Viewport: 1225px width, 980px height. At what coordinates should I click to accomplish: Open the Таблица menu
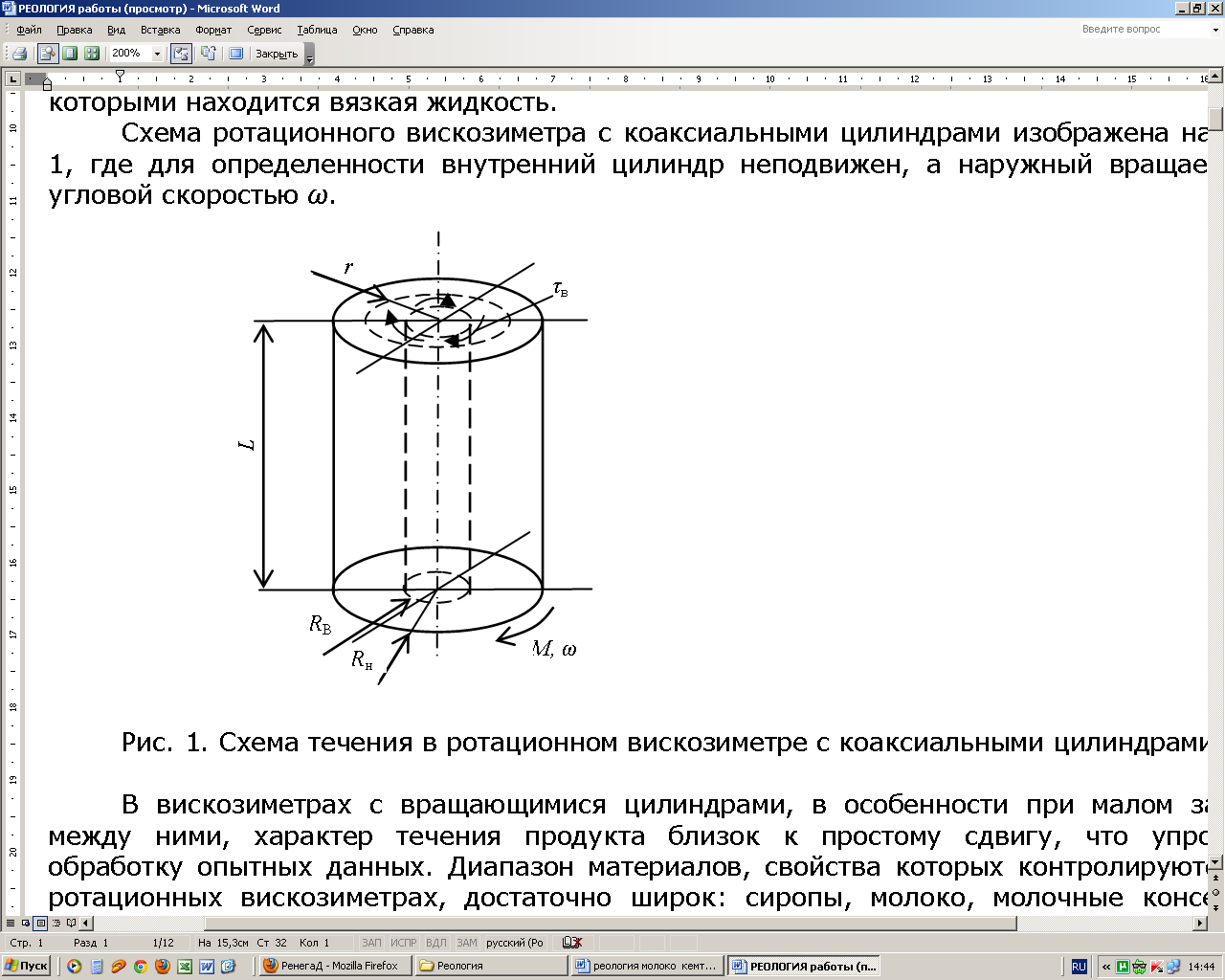(x=317, y=30)
